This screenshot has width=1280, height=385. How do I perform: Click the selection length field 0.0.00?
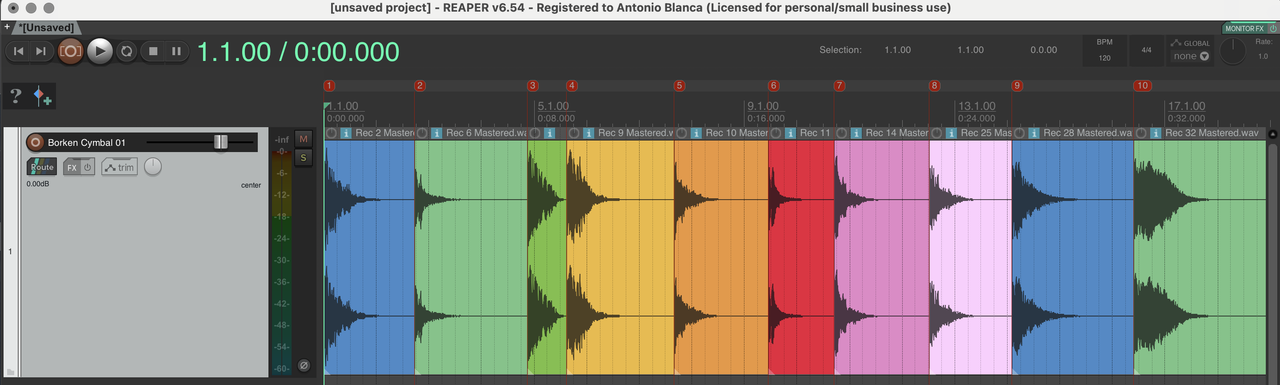click(1043, 50)
